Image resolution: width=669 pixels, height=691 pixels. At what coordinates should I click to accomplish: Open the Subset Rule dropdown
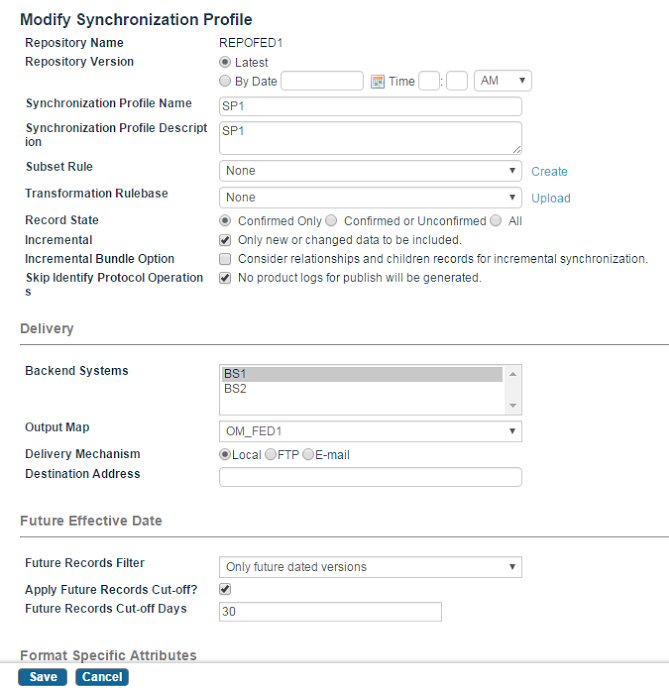[x=370, y=171]
